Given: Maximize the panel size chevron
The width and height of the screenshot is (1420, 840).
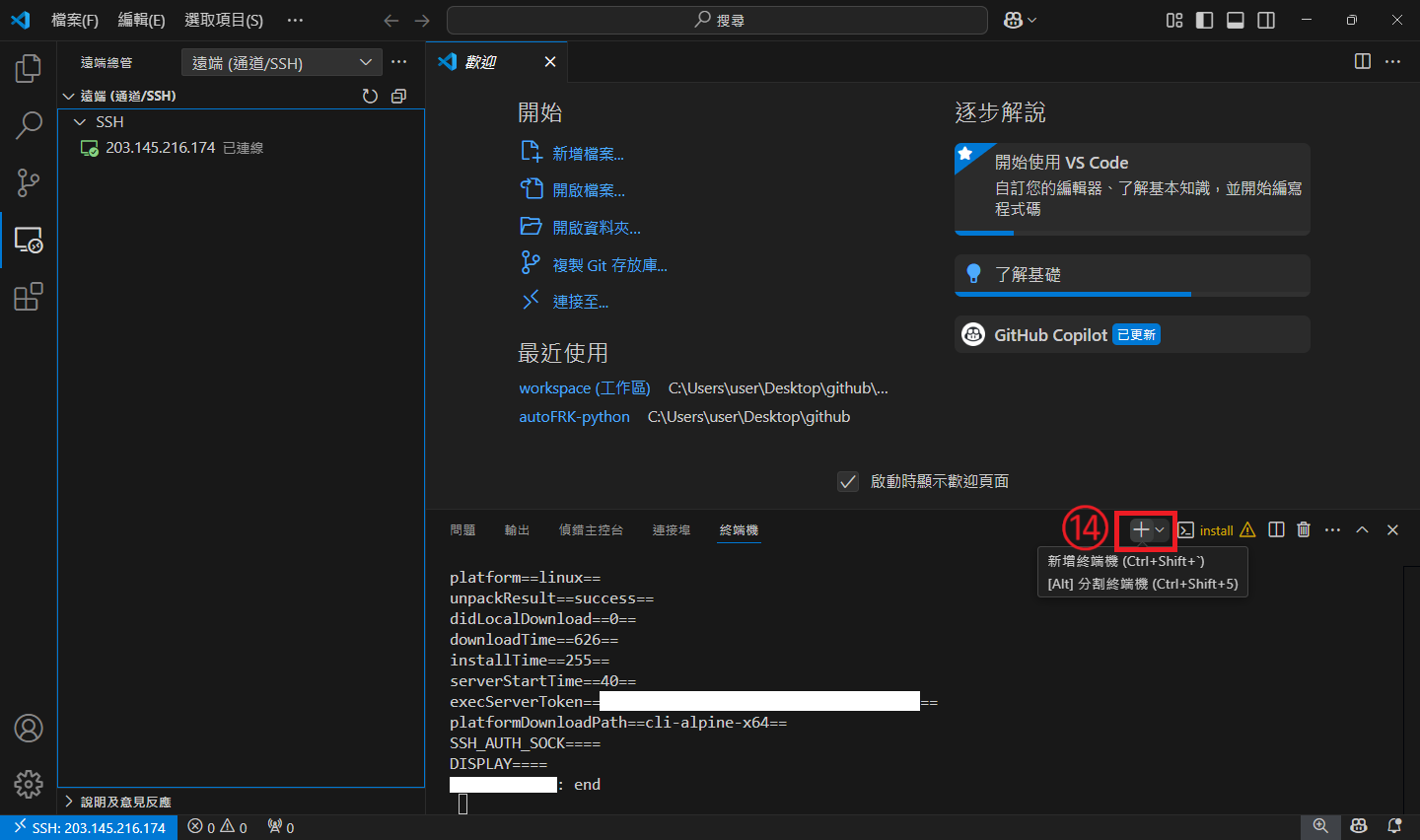Looking at the screenshot, I should [x=1362, y=529].
